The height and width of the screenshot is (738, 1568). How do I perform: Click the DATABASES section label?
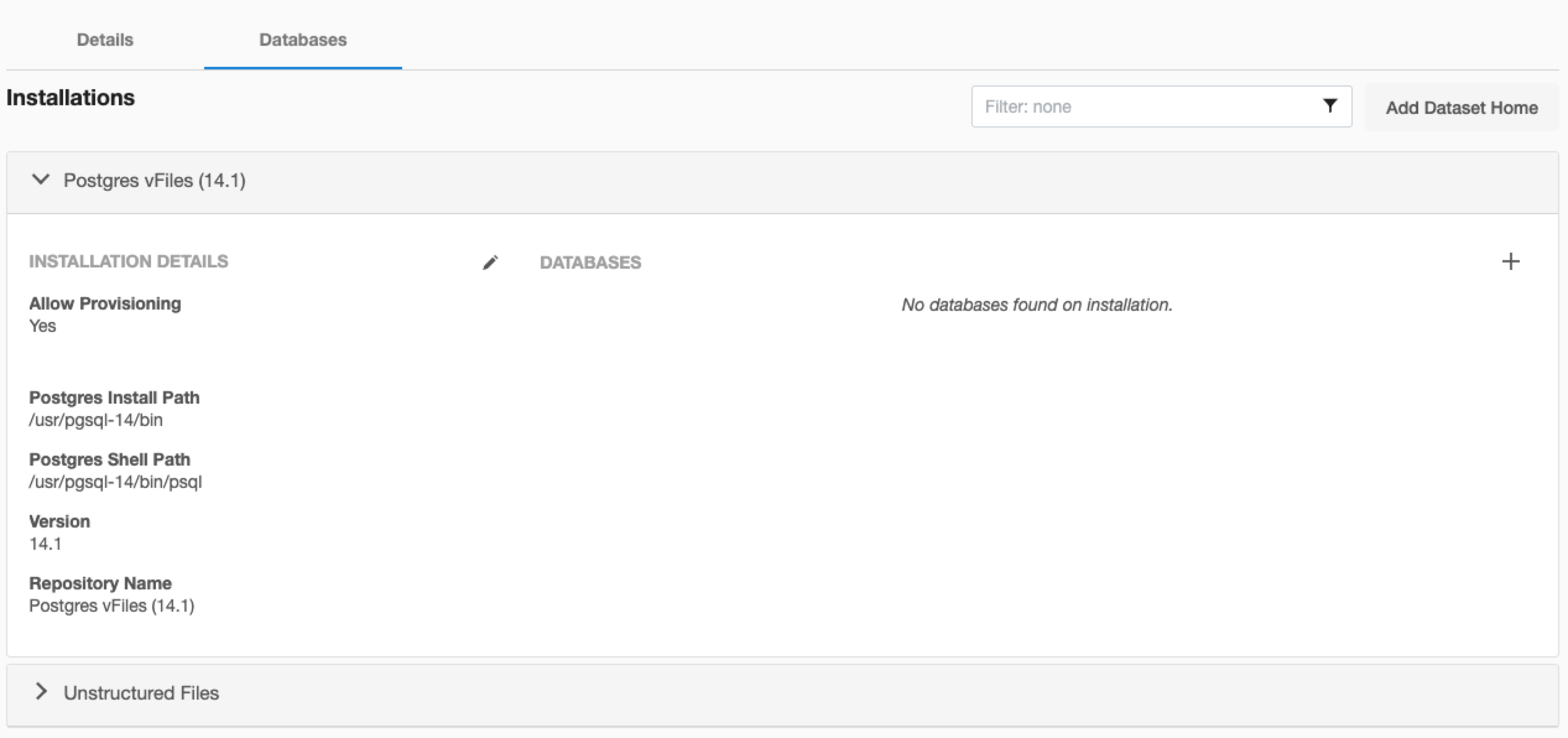pos(590,263)
